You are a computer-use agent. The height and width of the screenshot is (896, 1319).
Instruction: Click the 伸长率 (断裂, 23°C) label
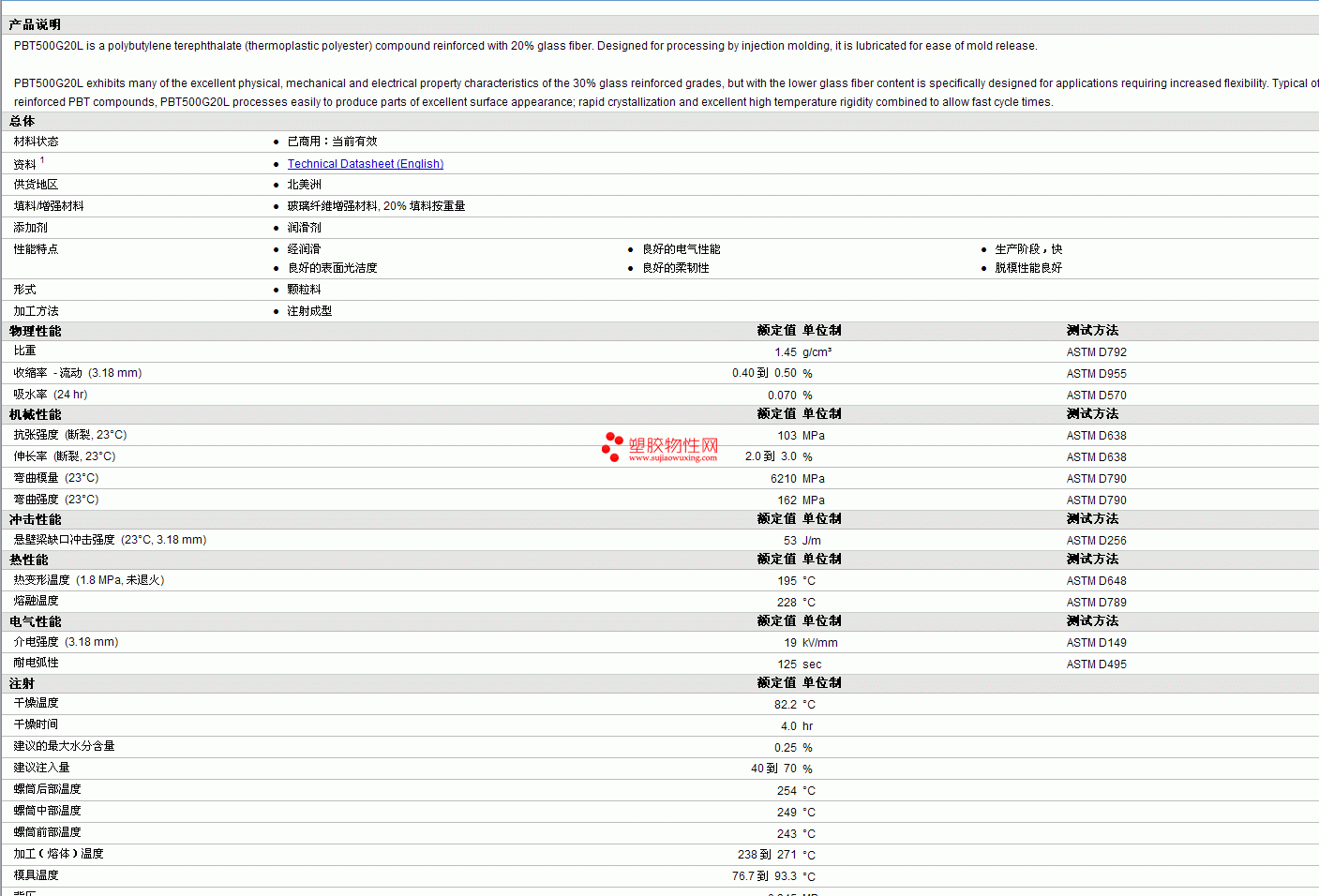(x=65, y=456)
